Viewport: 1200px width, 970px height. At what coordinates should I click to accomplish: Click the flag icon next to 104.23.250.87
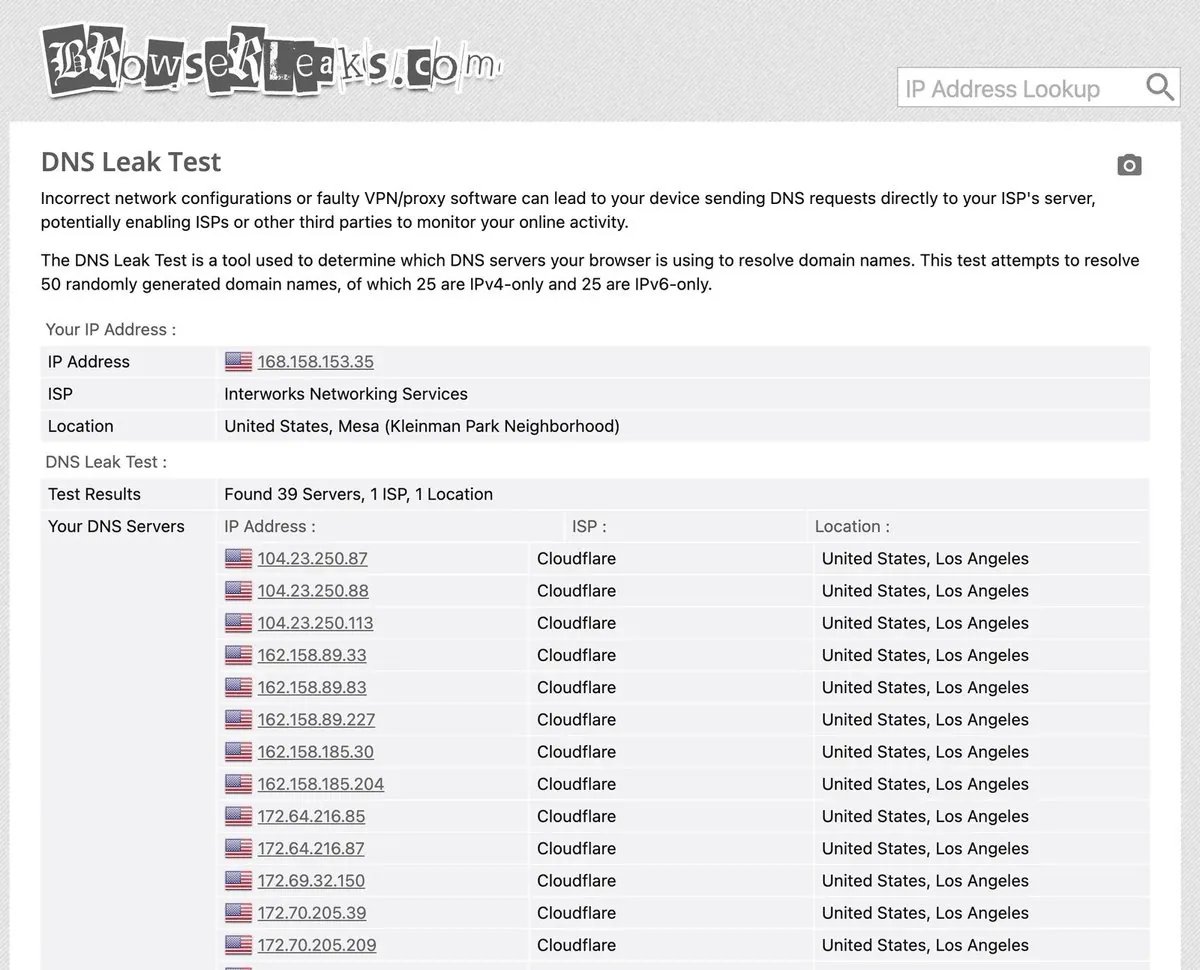coord(238,559)
